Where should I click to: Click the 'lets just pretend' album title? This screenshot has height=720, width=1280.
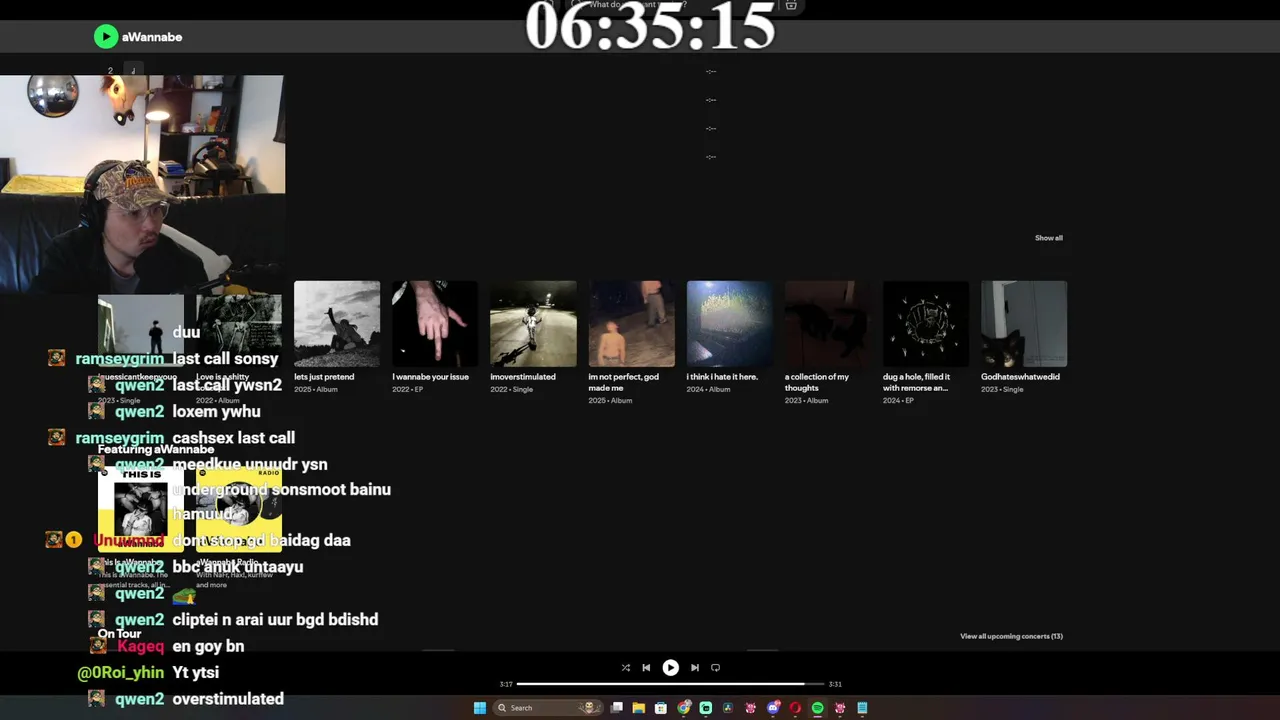324,377
